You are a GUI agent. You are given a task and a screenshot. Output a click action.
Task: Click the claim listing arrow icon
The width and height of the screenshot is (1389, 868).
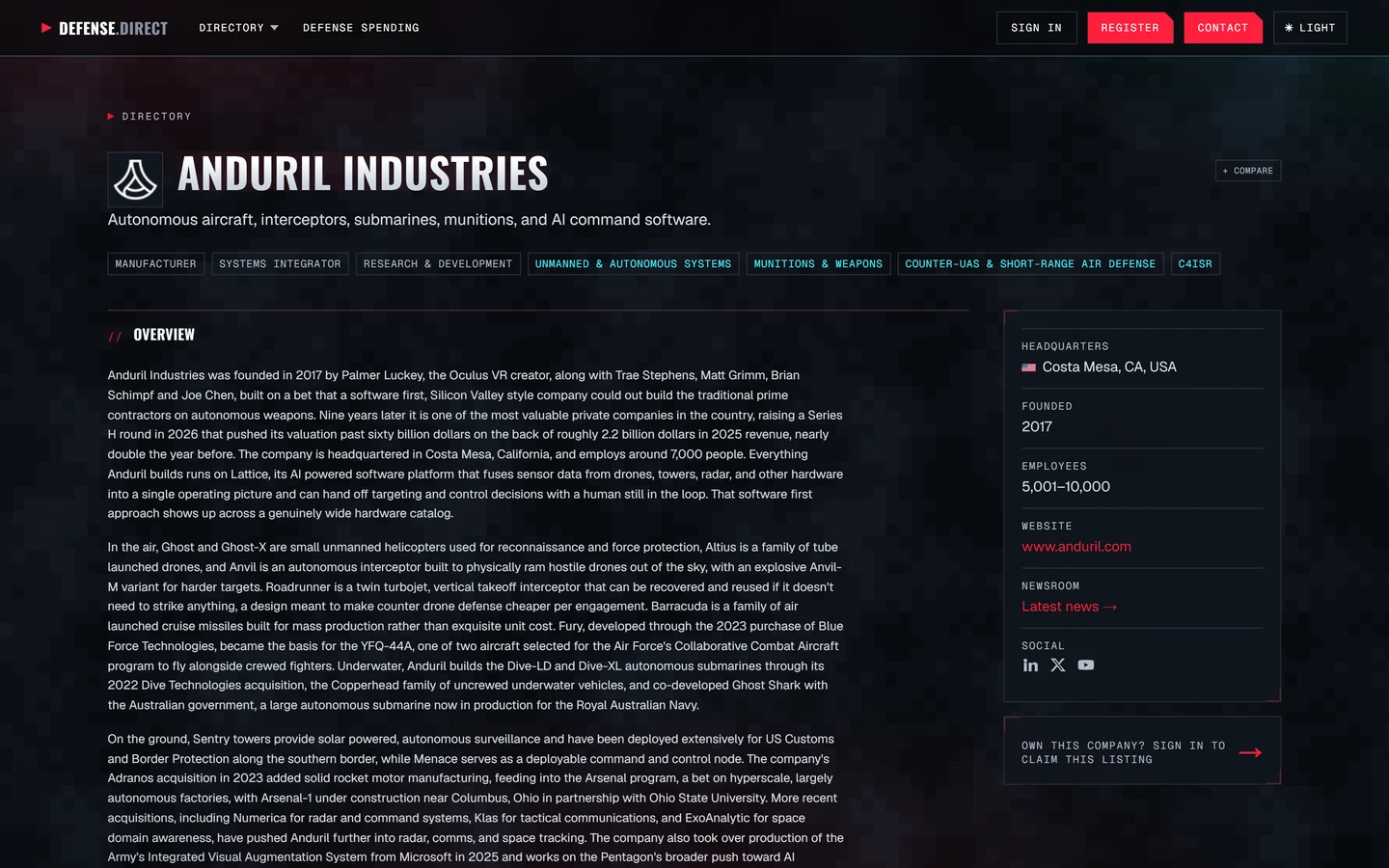click(x=1250, y=752)
